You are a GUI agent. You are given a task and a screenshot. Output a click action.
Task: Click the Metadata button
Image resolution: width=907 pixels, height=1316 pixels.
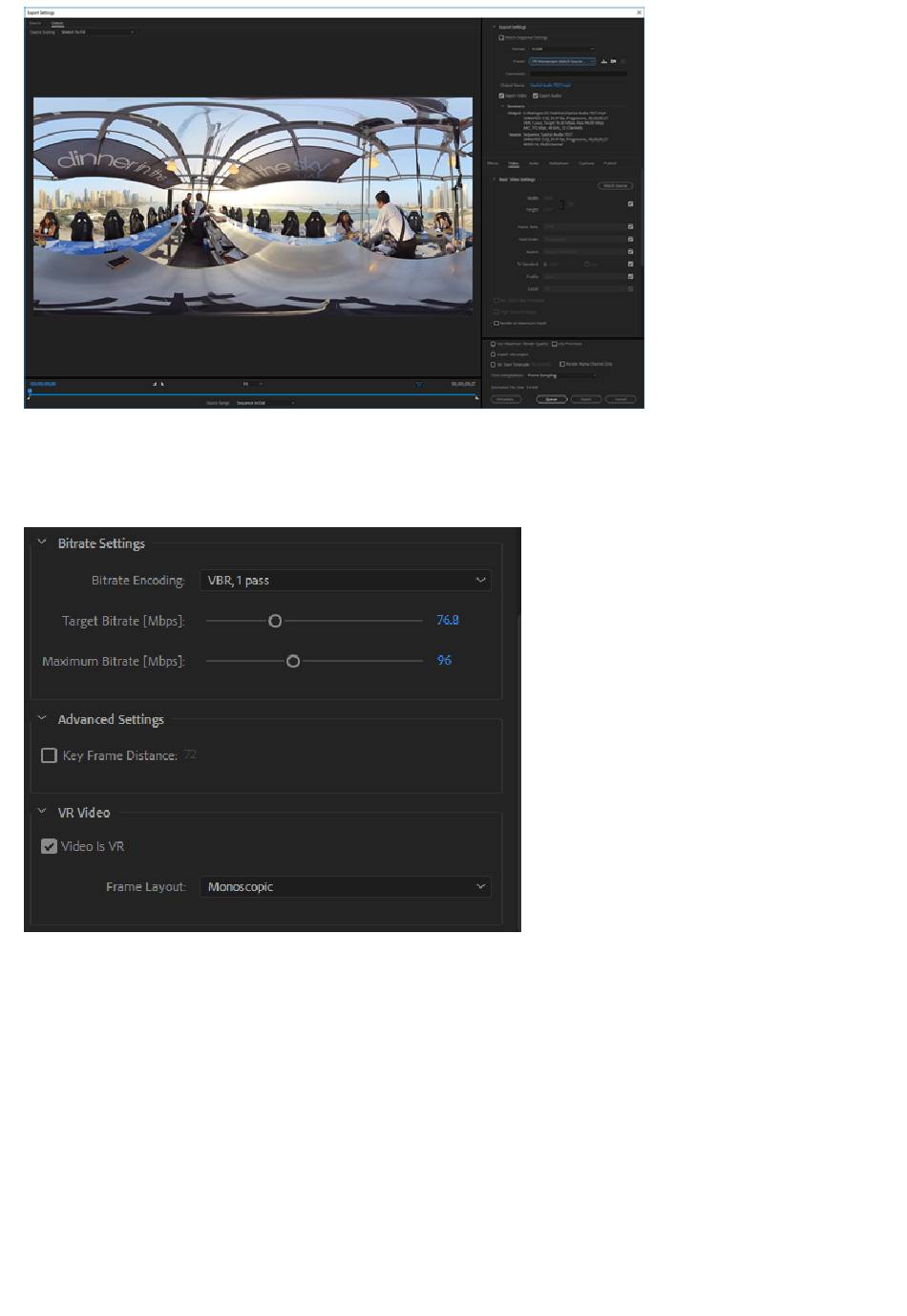506,399
